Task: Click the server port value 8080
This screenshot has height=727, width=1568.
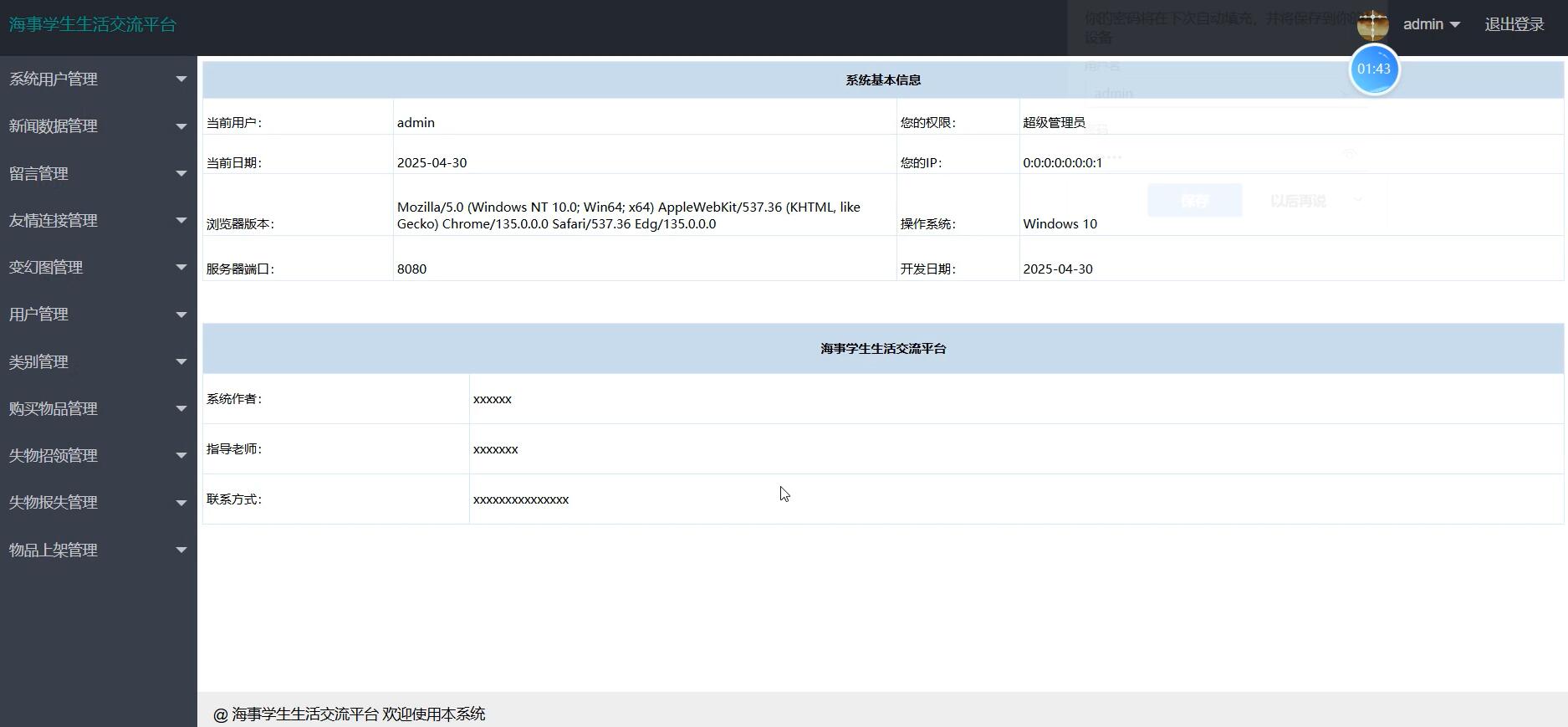Action: (x=411, y=269)
